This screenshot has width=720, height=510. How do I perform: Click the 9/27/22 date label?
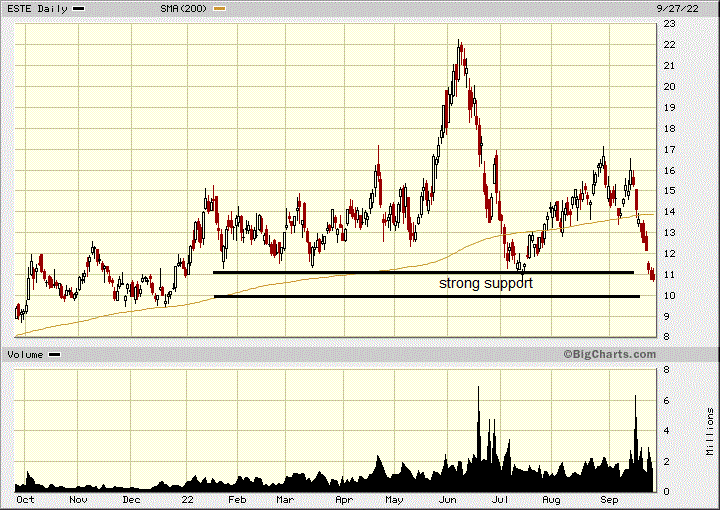tap(677, 9)
